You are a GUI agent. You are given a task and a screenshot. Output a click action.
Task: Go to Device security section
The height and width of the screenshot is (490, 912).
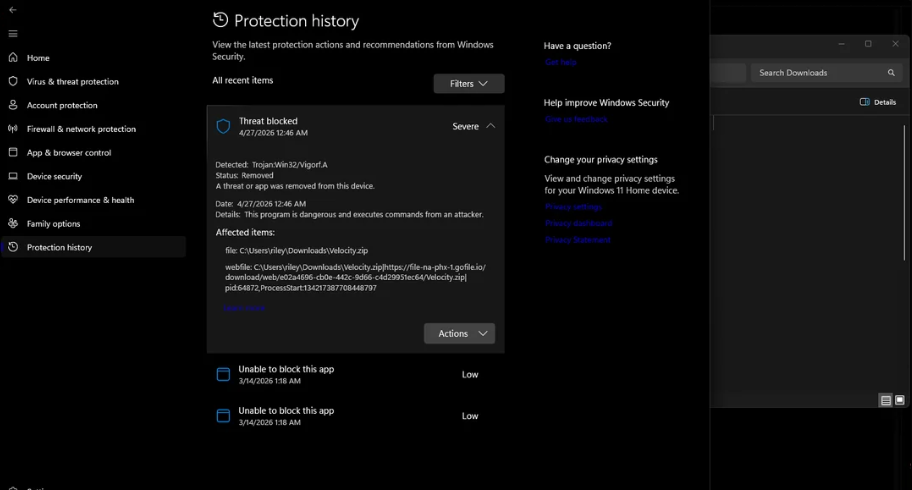[x=54, y=177]
